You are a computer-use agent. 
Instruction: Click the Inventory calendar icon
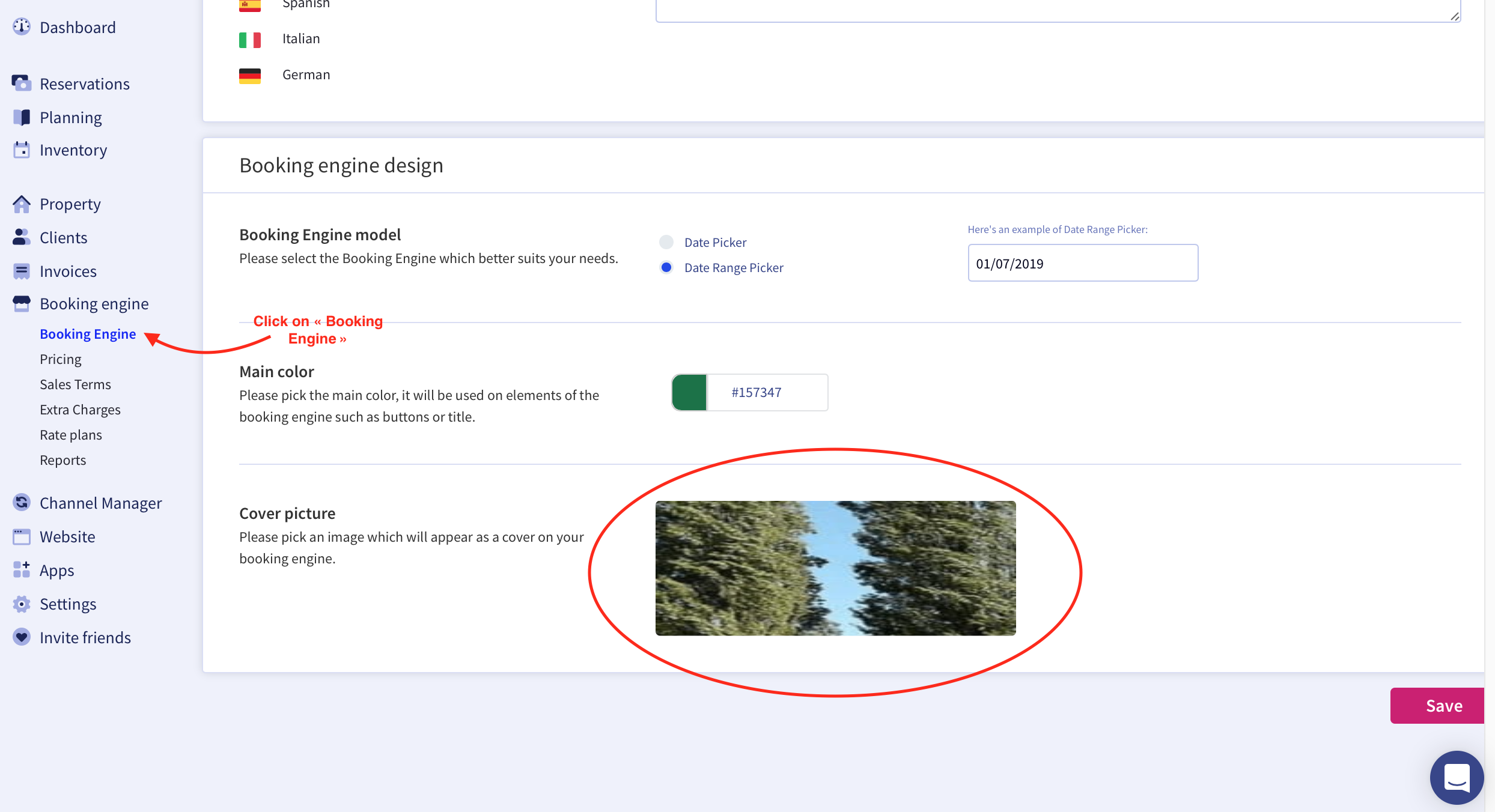pos(22,150)
